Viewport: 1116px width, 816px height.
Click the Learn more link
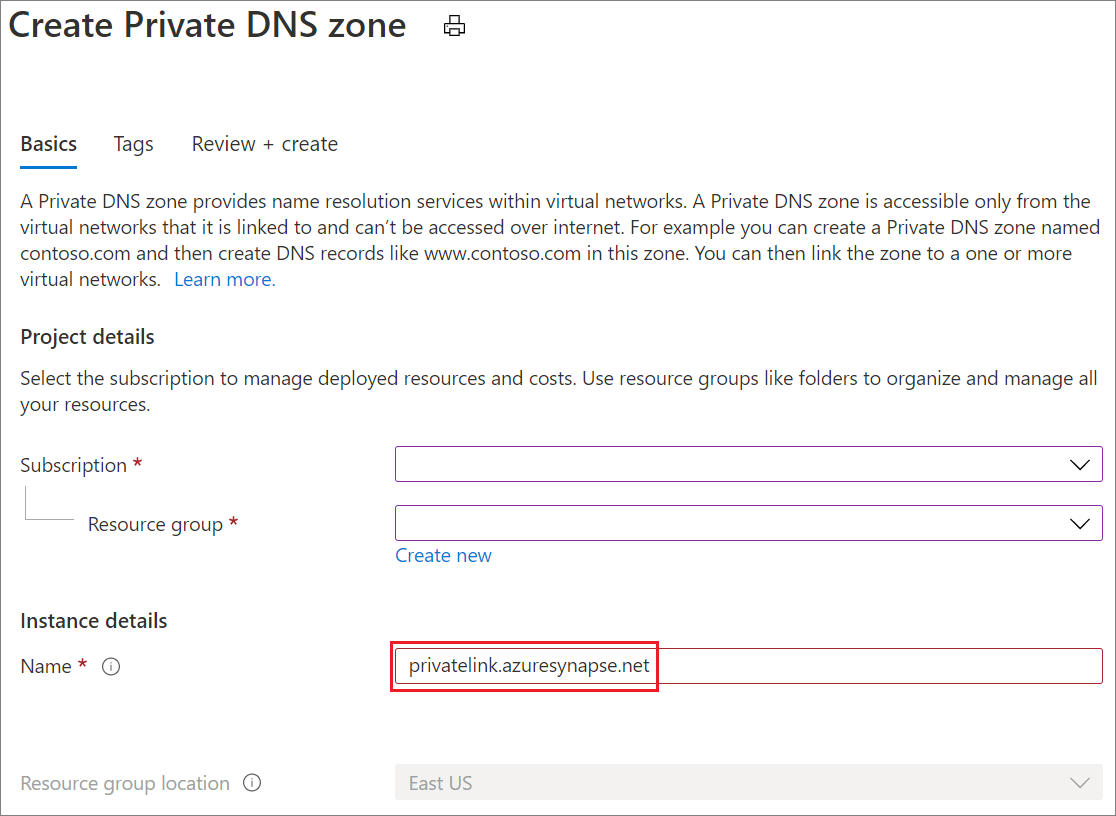pyautogui.click(x=224, y=279)
